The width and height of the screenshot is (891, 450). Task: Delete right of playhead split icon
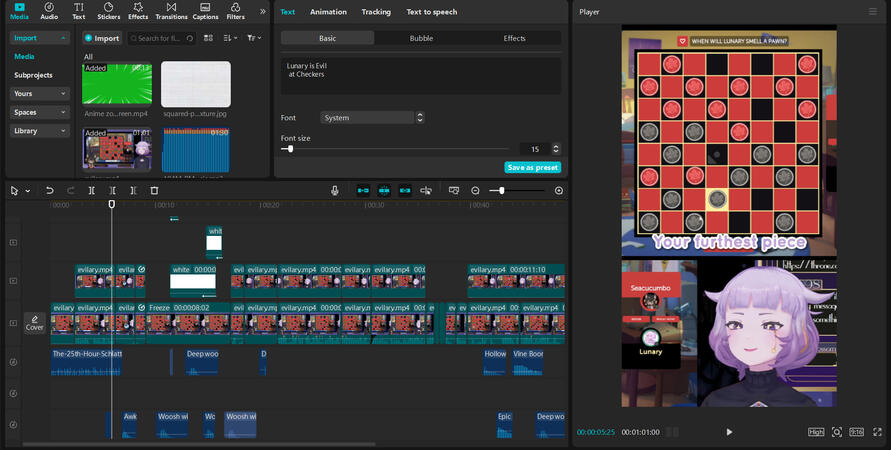133,190
